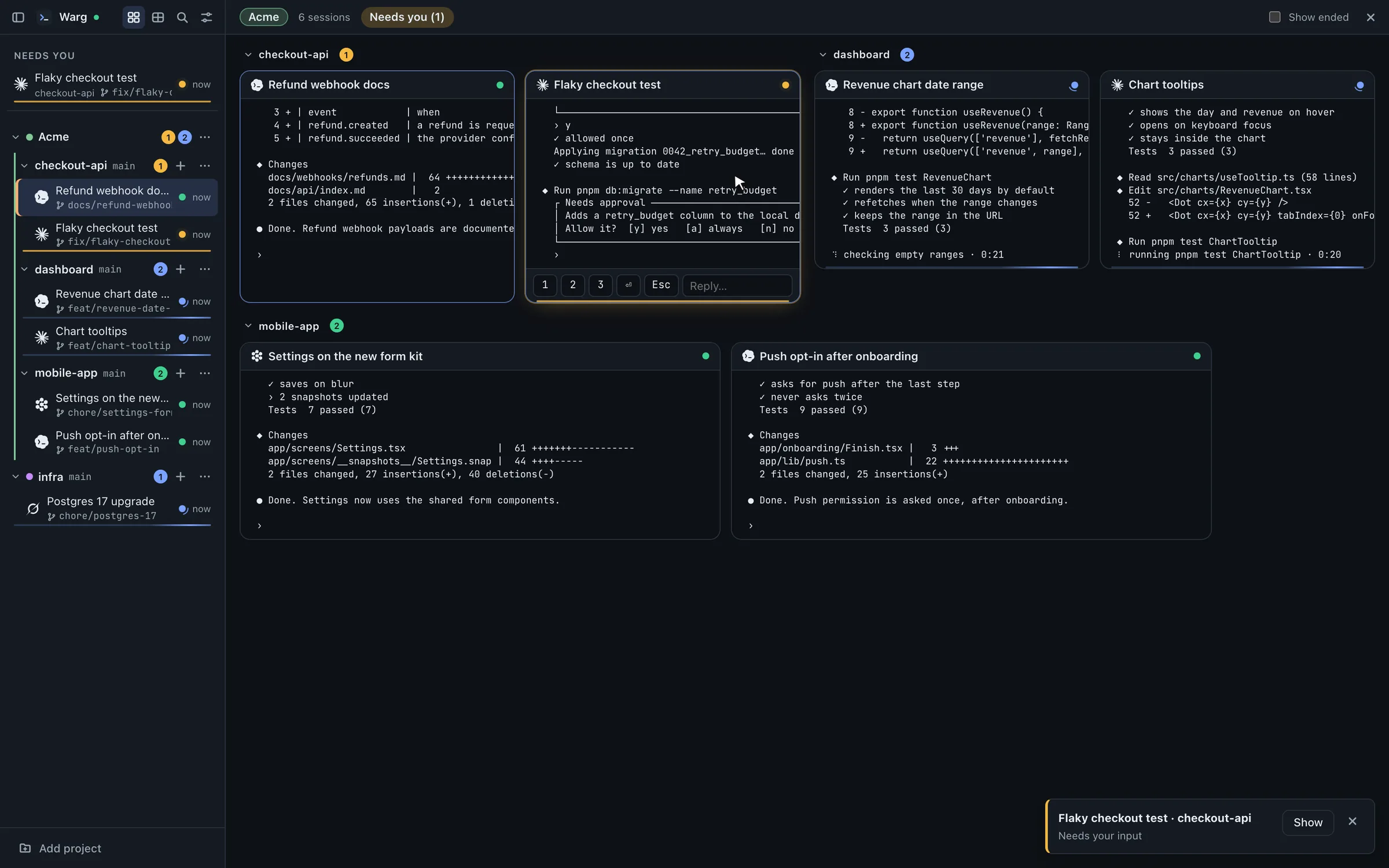Screen dimensions: 1389x868
Task: Collapse the mobile-app group in main grid
Action: click(248, 326)
